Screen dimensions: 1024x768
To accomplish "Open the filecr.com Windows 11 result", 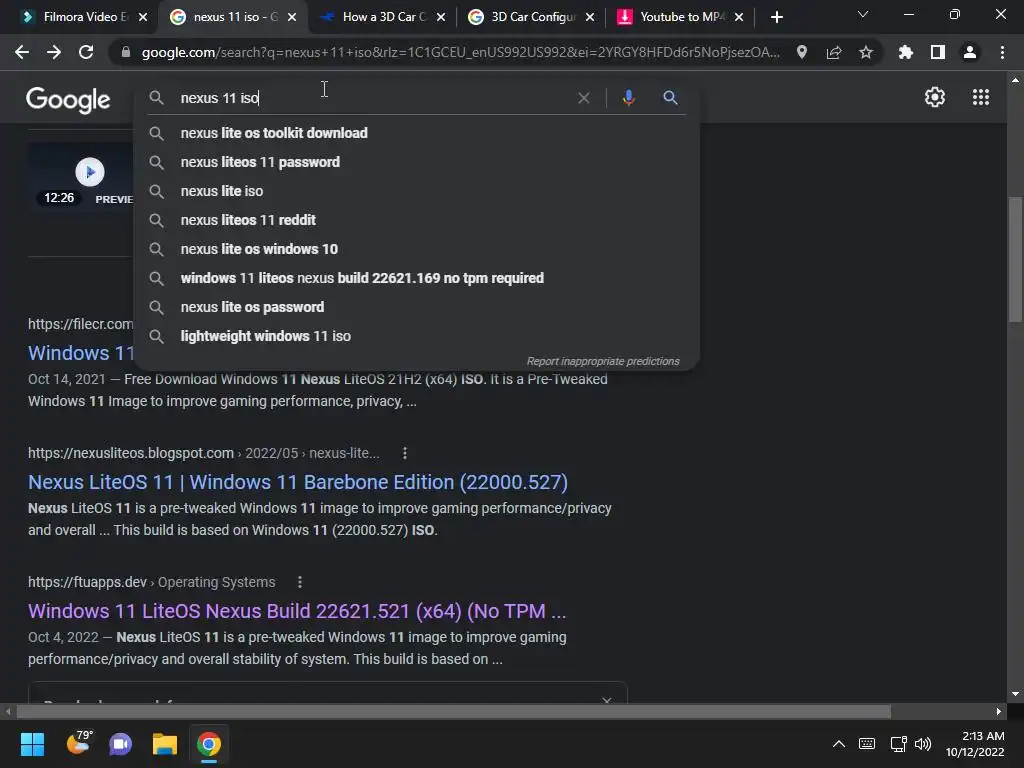I will (x=81, y=353).
